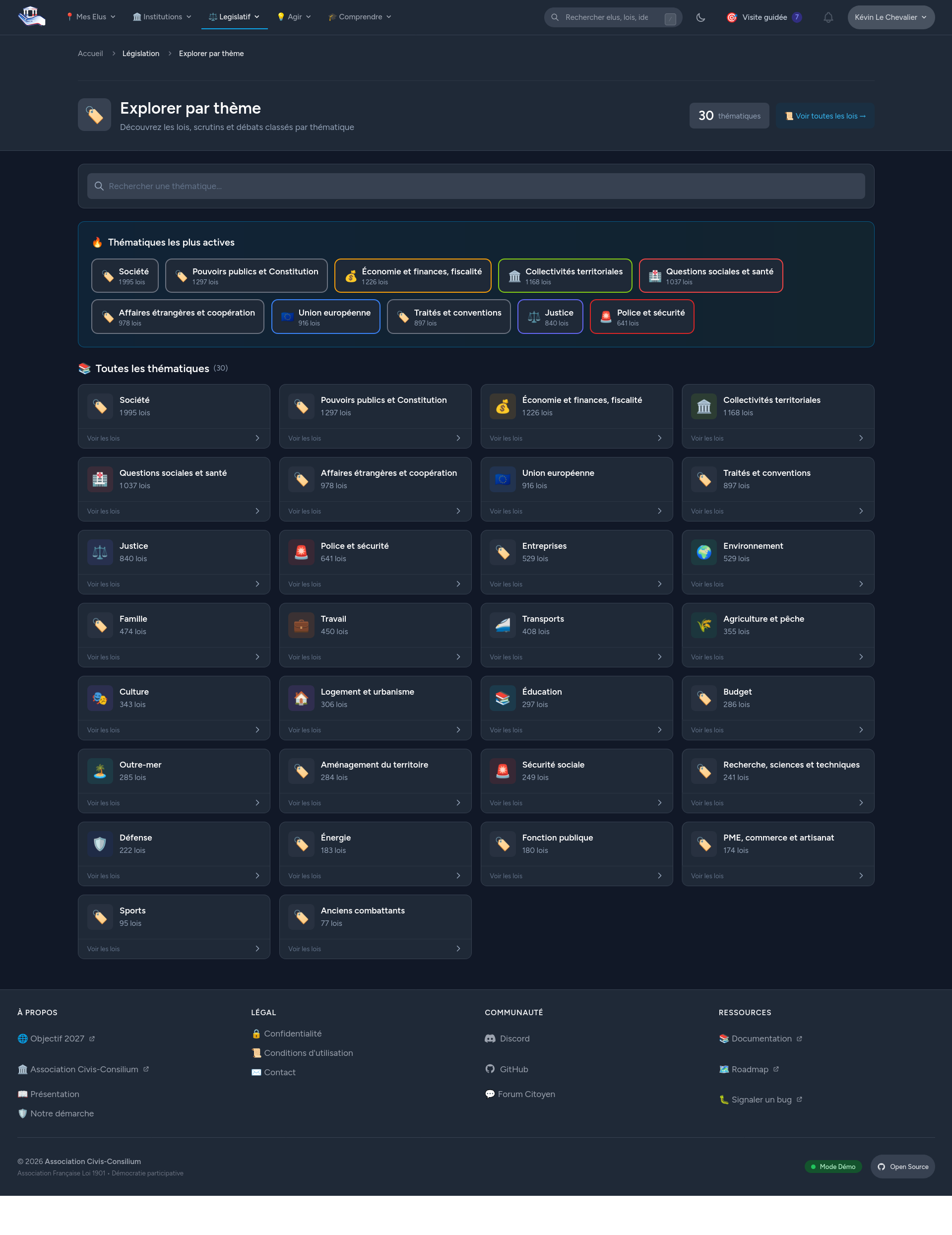Image resolution: width=952 pixels, height=1235 pixels.
Task: Toggle the Mode Démo badge in the footer
Action: pos(833,1167)
